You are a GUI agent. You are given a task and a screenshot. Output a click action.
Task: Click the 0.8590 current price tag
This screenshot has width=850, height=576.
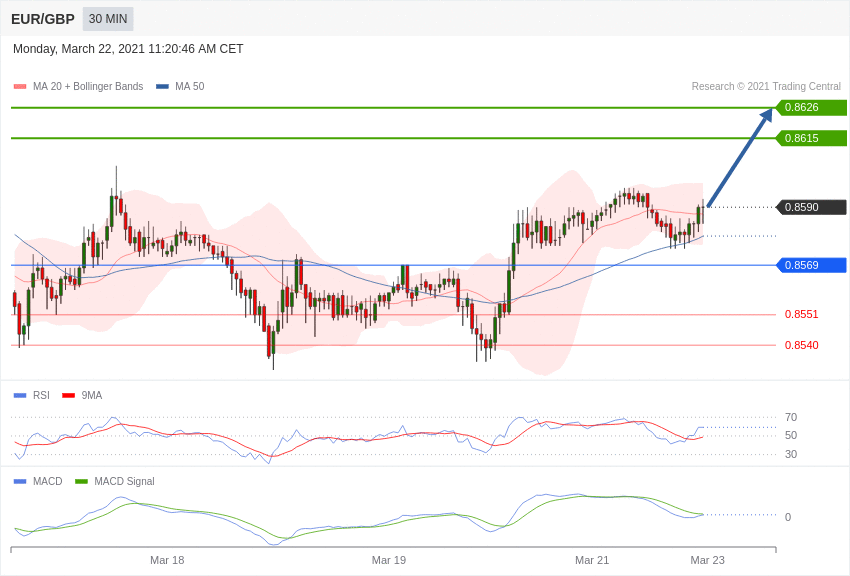[x=811, y=207]
